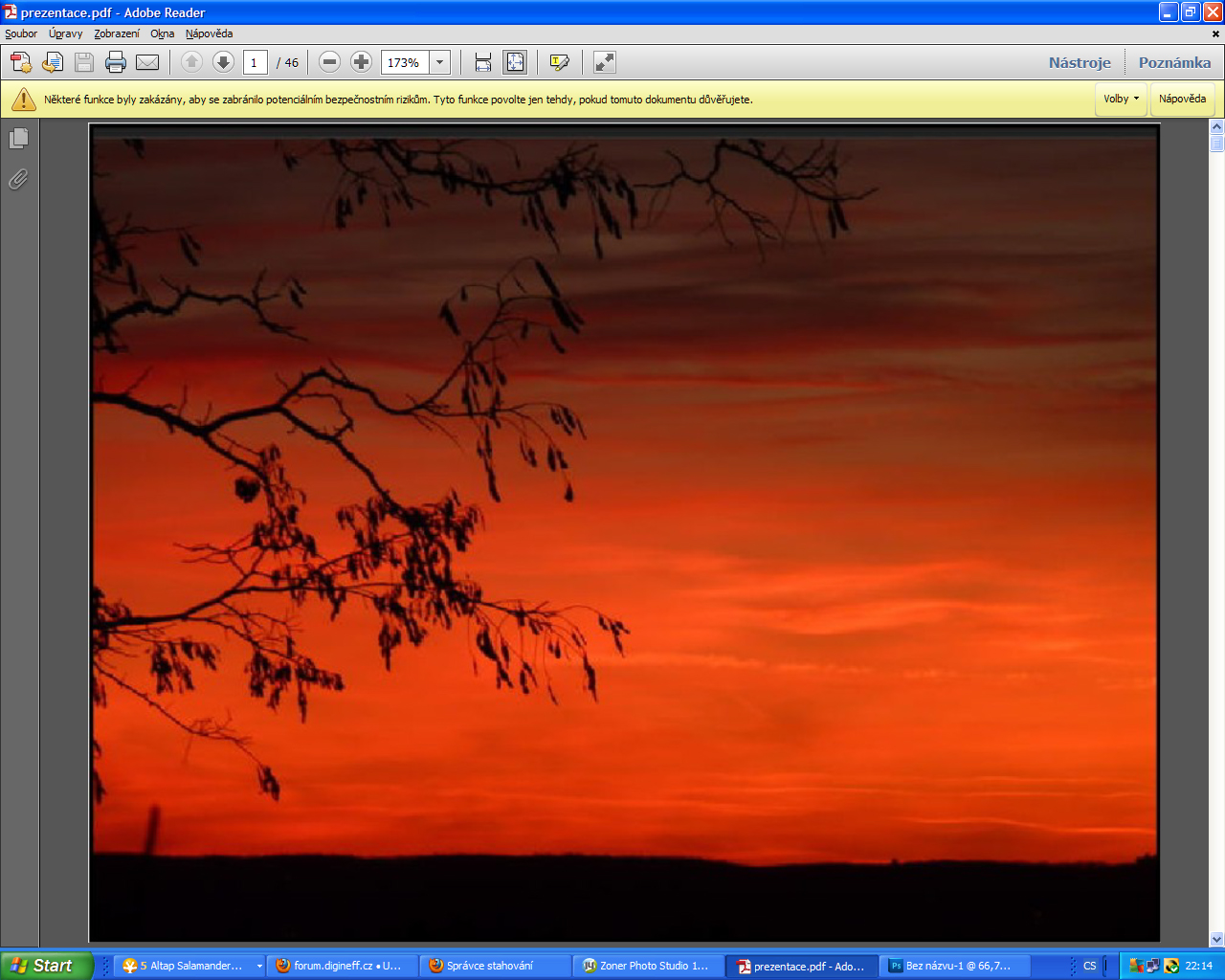Click the zoom out minus button
The width and height of the screenshot is (1225, 980).
pos(329,63)
